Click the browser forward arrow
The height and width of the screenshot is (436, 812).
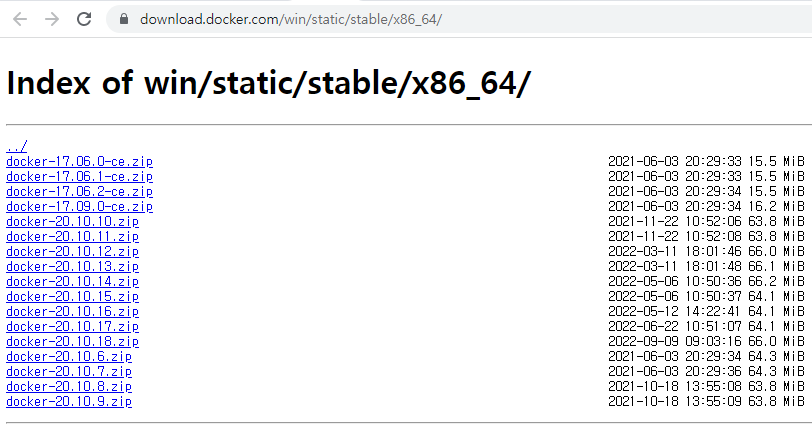[52, 19]
